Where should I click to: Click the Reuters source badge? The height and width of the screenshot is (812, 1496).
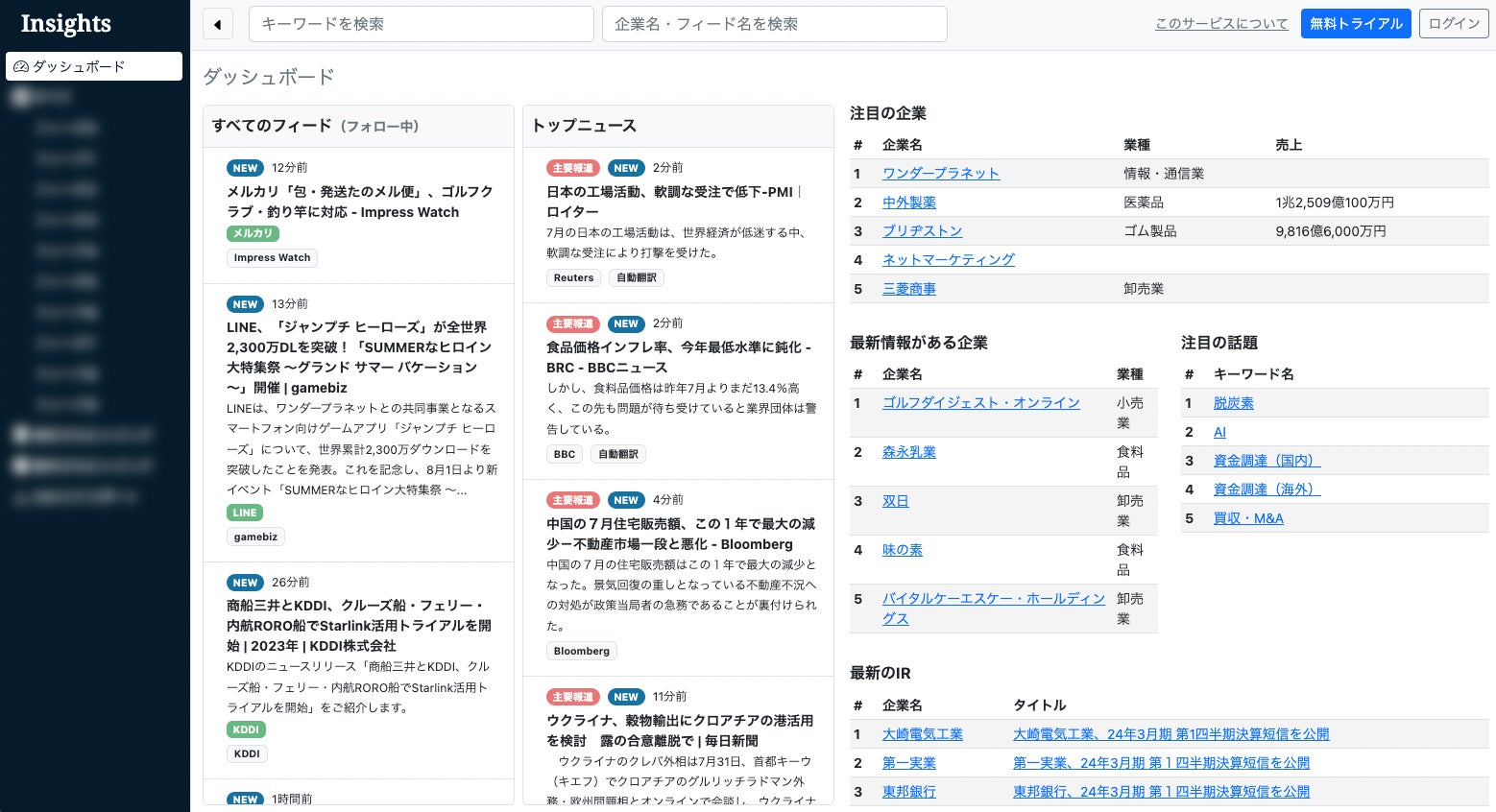click(573, 277)
